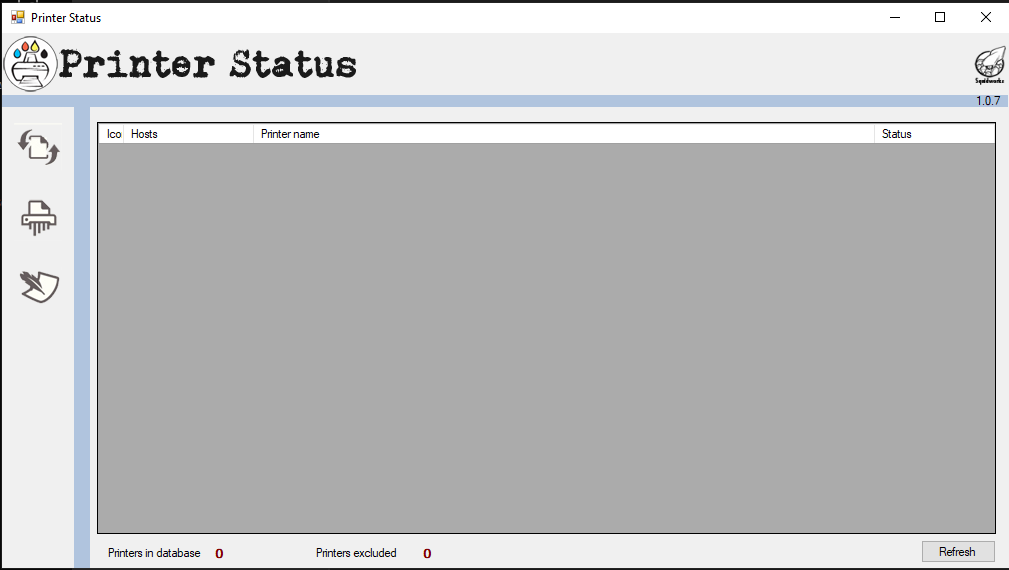
Task: Maximize the Printer Status window
Action: (x=939, y=17)
